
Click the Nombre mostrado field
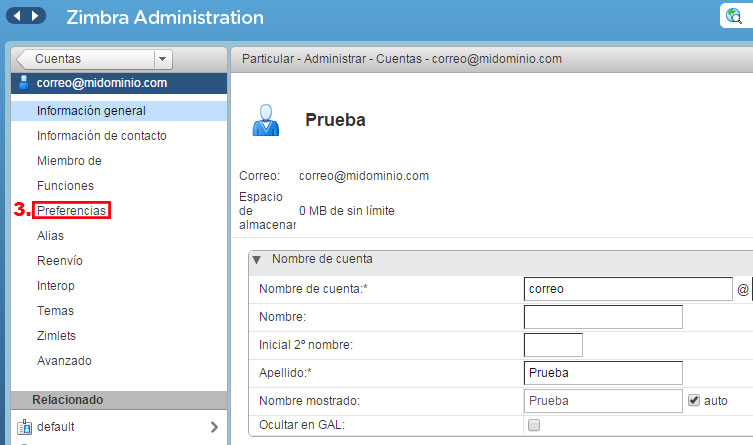603,401
